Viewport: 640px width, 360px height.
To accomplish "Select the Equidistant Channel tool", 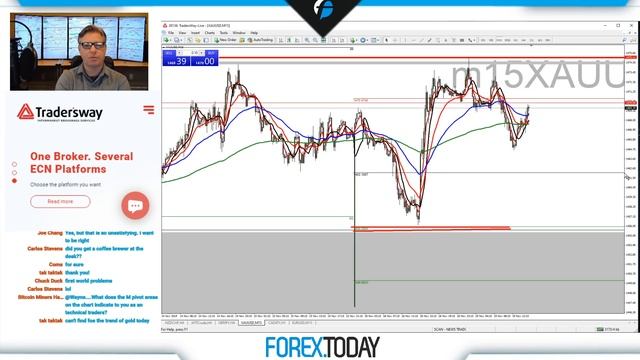I will point(429,40).
